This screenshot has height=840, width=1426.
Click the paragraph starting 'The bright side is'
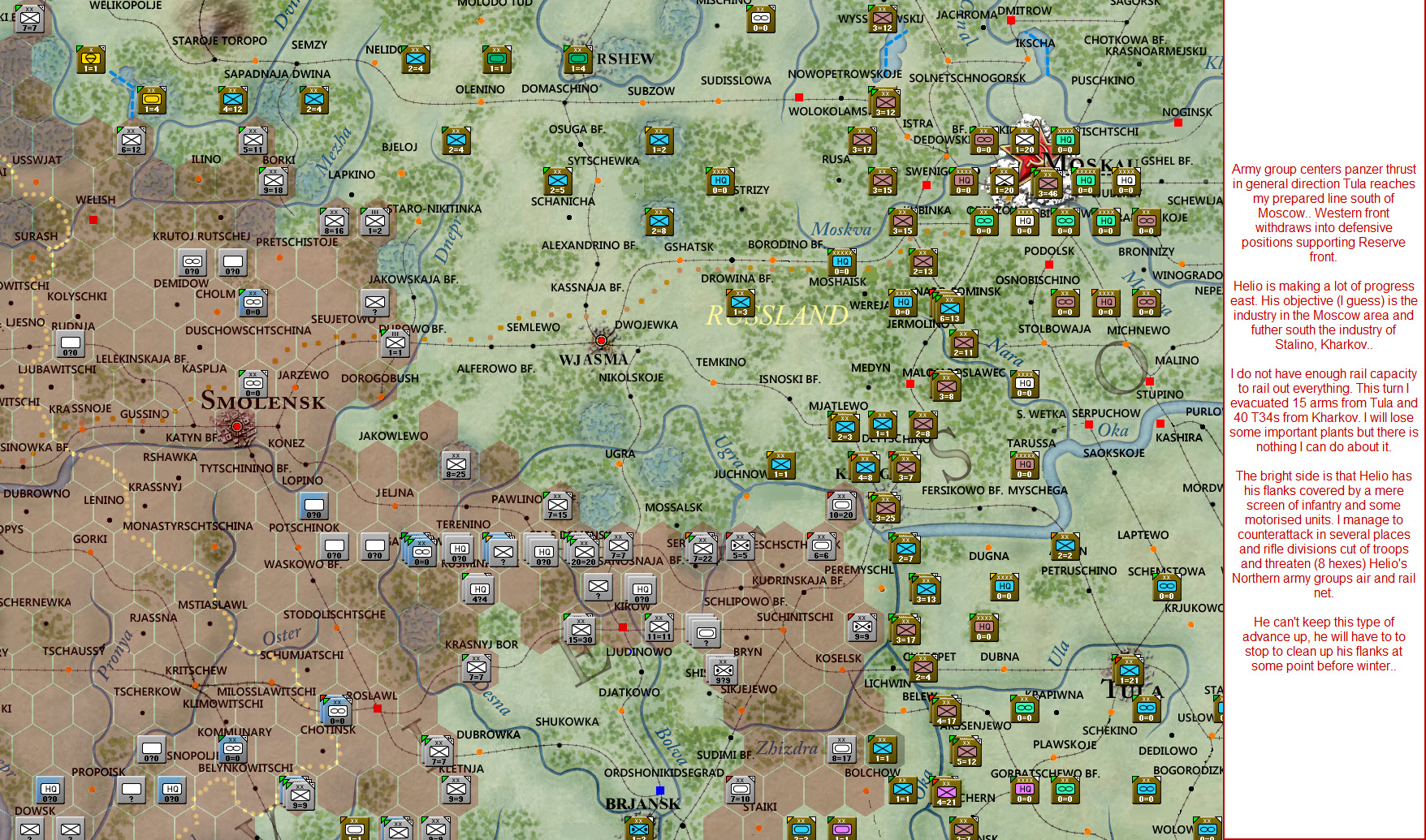pyautogui.click(x=1323, y=535)
